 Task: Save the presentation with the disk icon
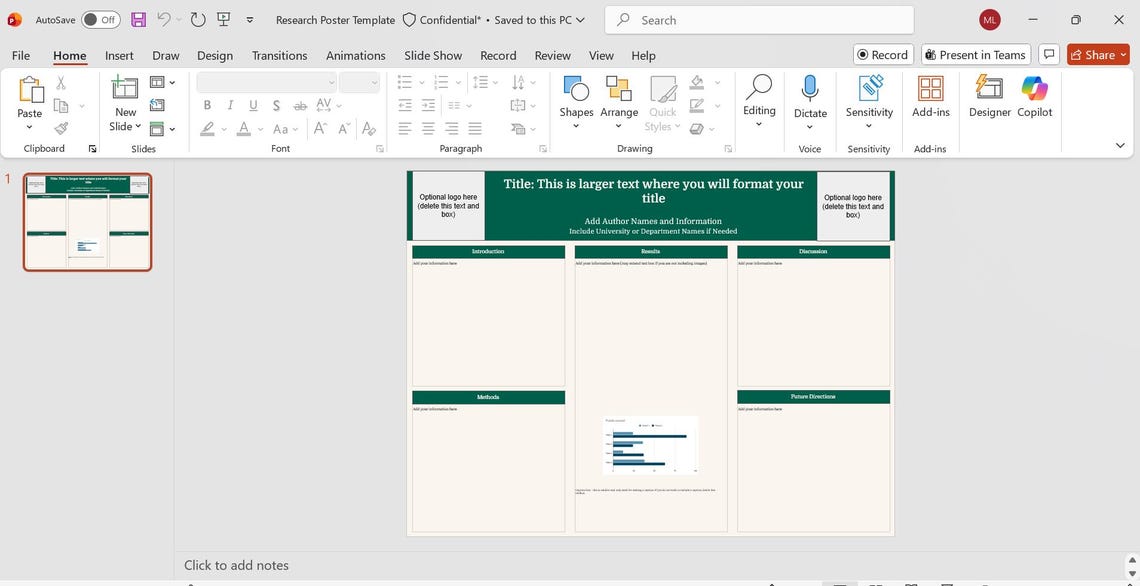tap(138, 20)
